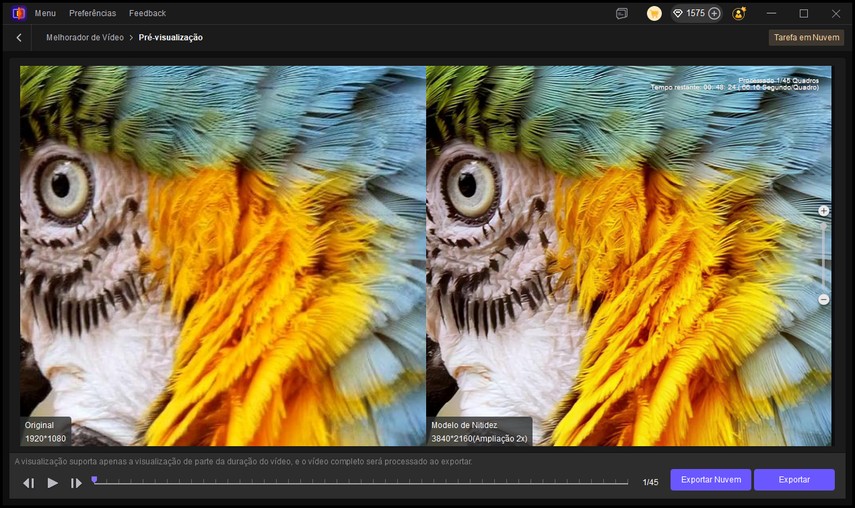Click the timeline playhead marker
The width and height of the screenshot is (855, 508).
(x=94, y=480)
